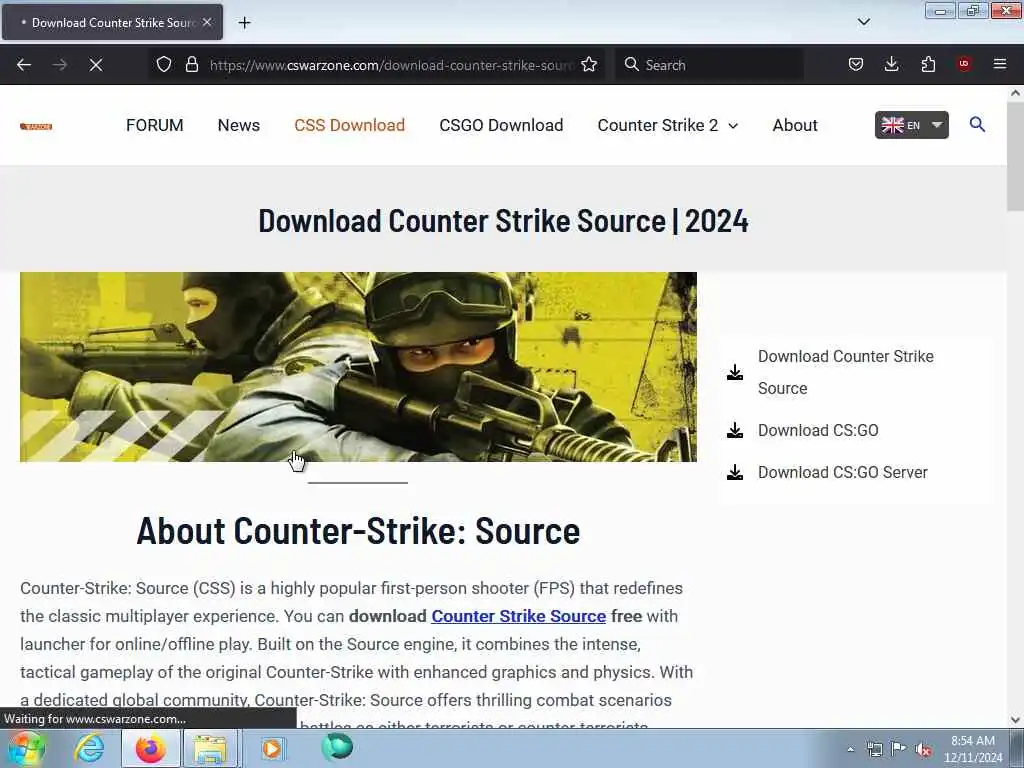Screen dimensions: 1024x768
Task: Open the Firefox hamburger menu
Action: 1000,64
